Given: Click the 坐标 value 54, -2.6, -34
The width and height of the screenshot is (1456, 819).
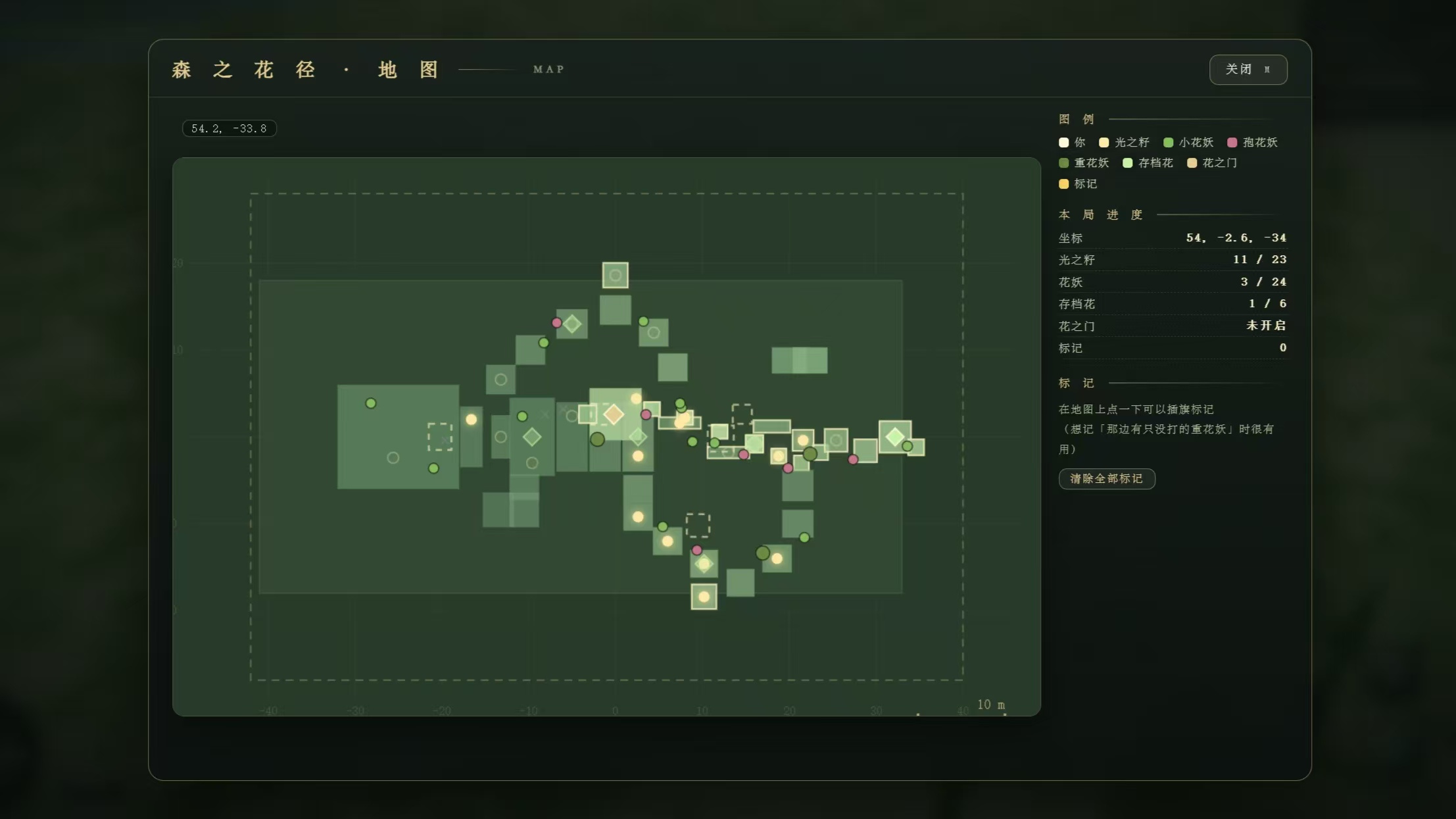Looking at the screenshot, I should [1236, 237].
